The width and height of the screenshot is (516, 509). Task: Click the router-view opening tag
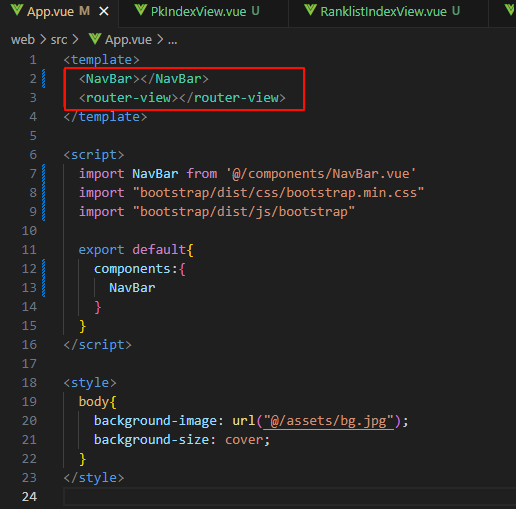[x=128, y=98]
